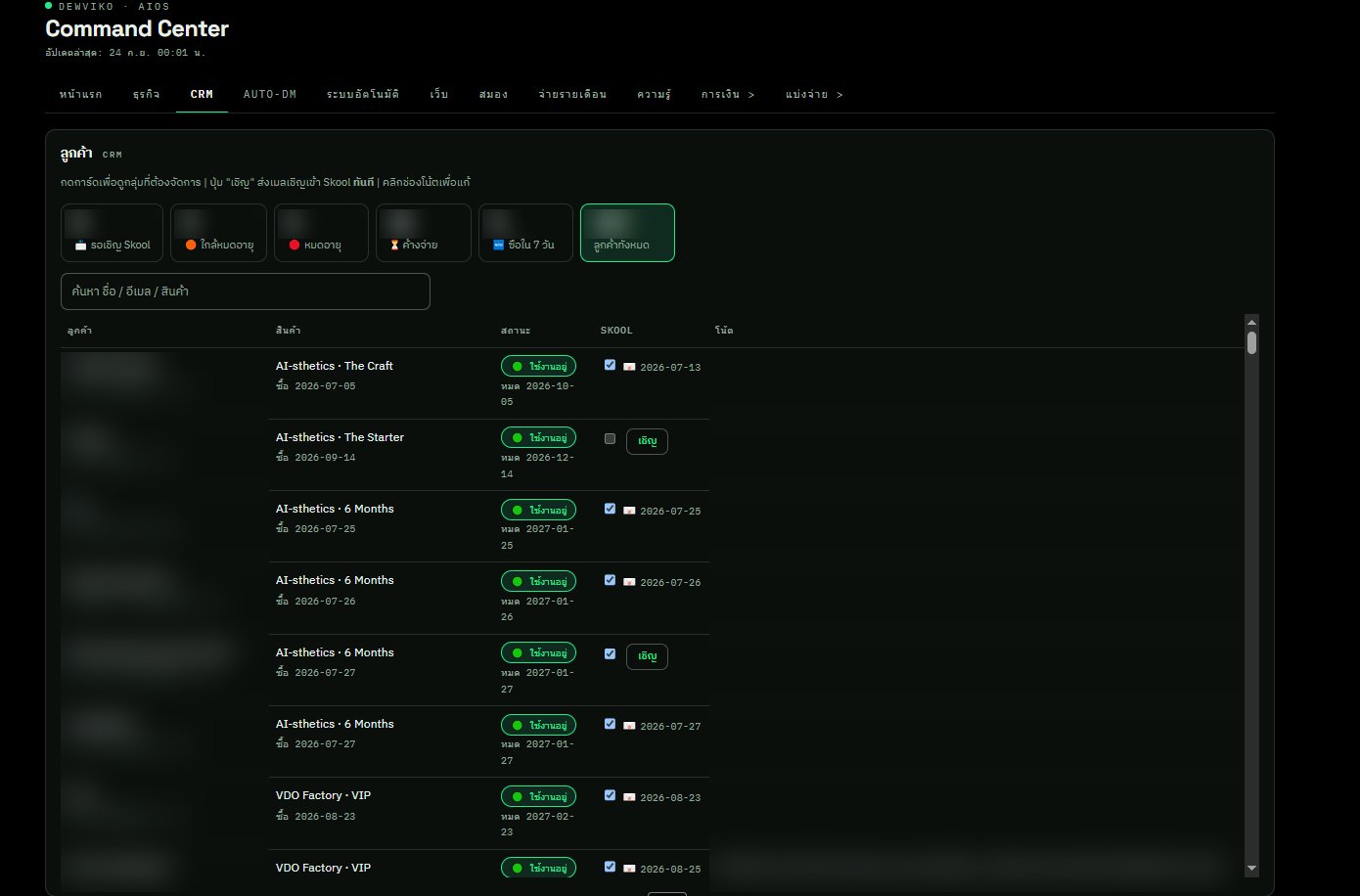The image size is (1360, 896).
Task: Click เชิญ button in The Starter row
Action: 647,441
